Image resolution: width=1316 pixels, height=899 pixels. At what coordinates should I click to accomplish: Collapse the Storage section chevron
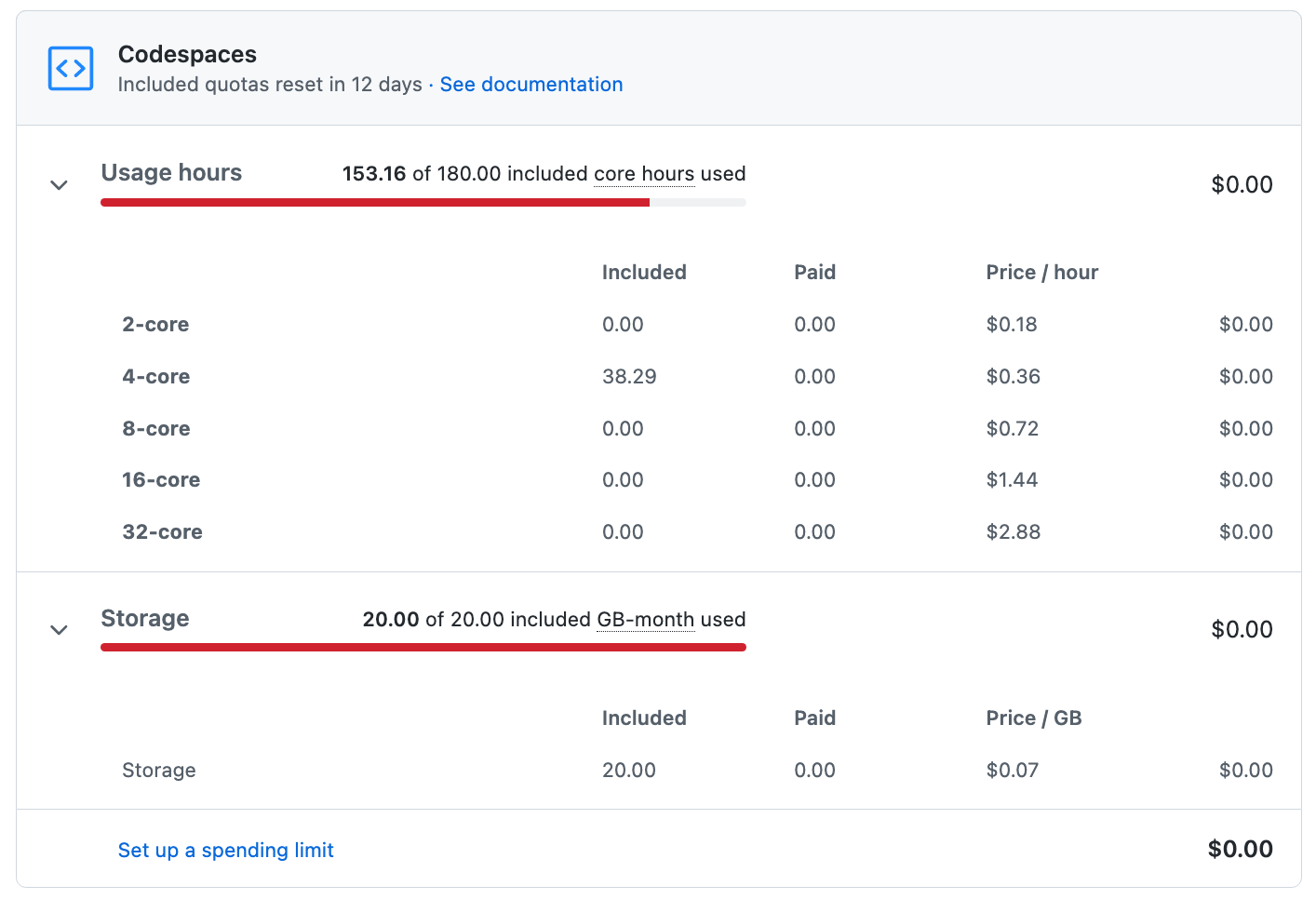tap(59, 630)
